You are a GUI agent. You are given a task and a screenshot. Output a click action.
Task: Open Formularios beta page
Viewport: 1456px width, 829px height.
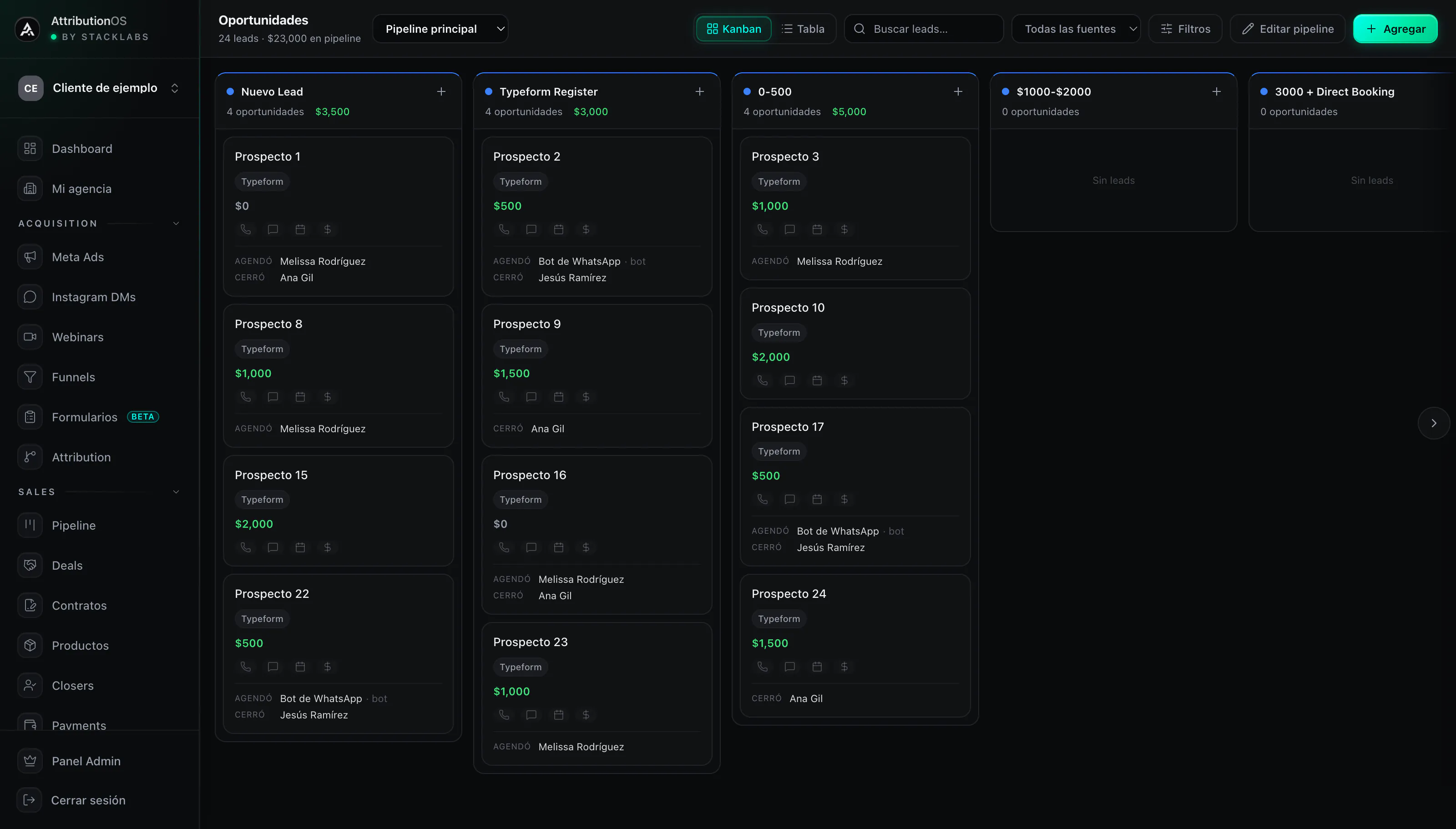coord(100,417)
